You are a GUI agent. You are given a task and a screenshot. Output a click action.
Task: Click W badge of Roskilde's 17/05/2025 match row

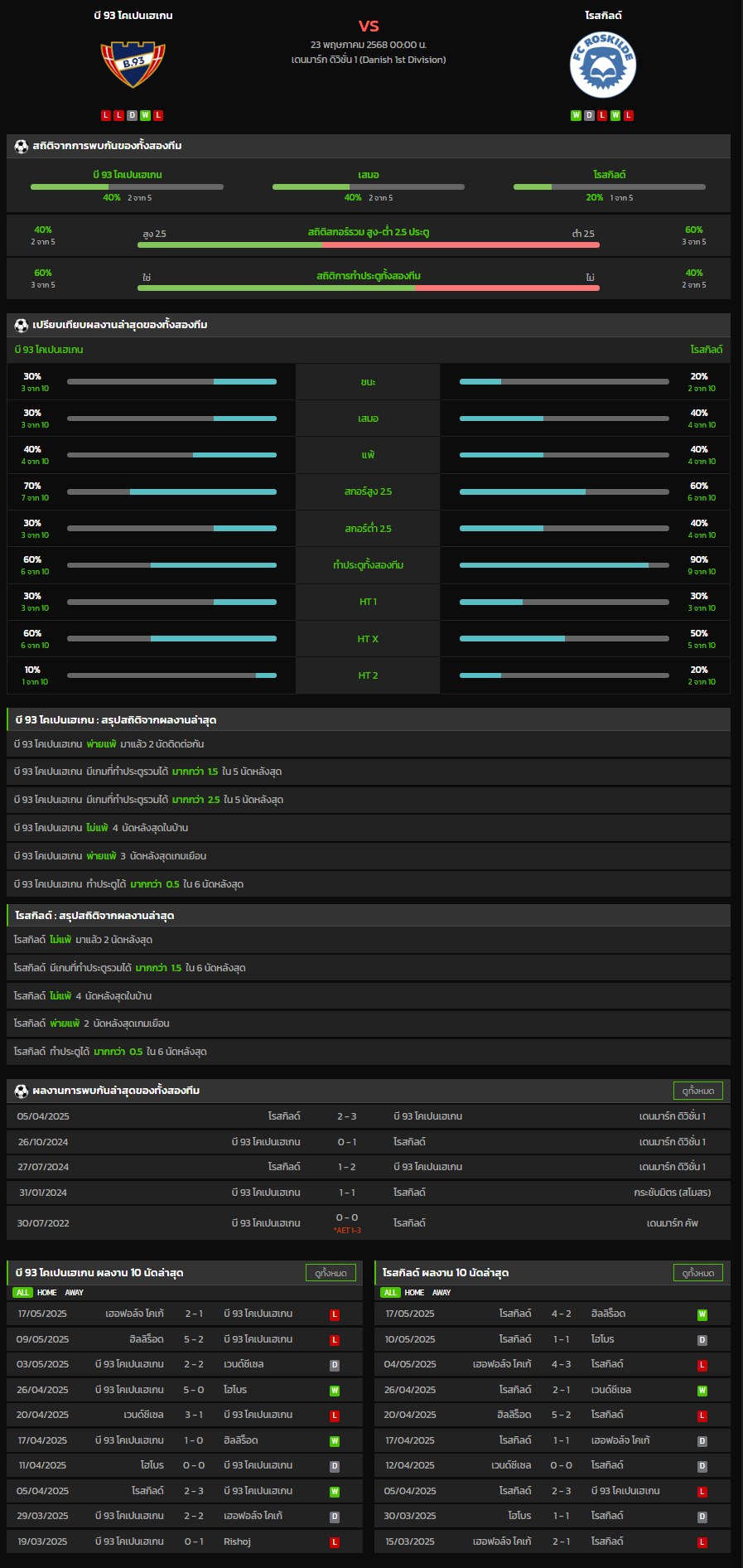[702, 1314]
